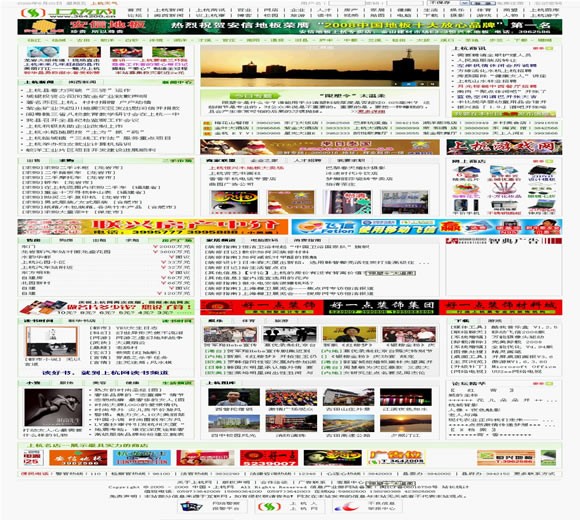Switch to the 上杭新闻 news tab
The height and width of the screenshot is (520, 580).
tap(40, 82)
